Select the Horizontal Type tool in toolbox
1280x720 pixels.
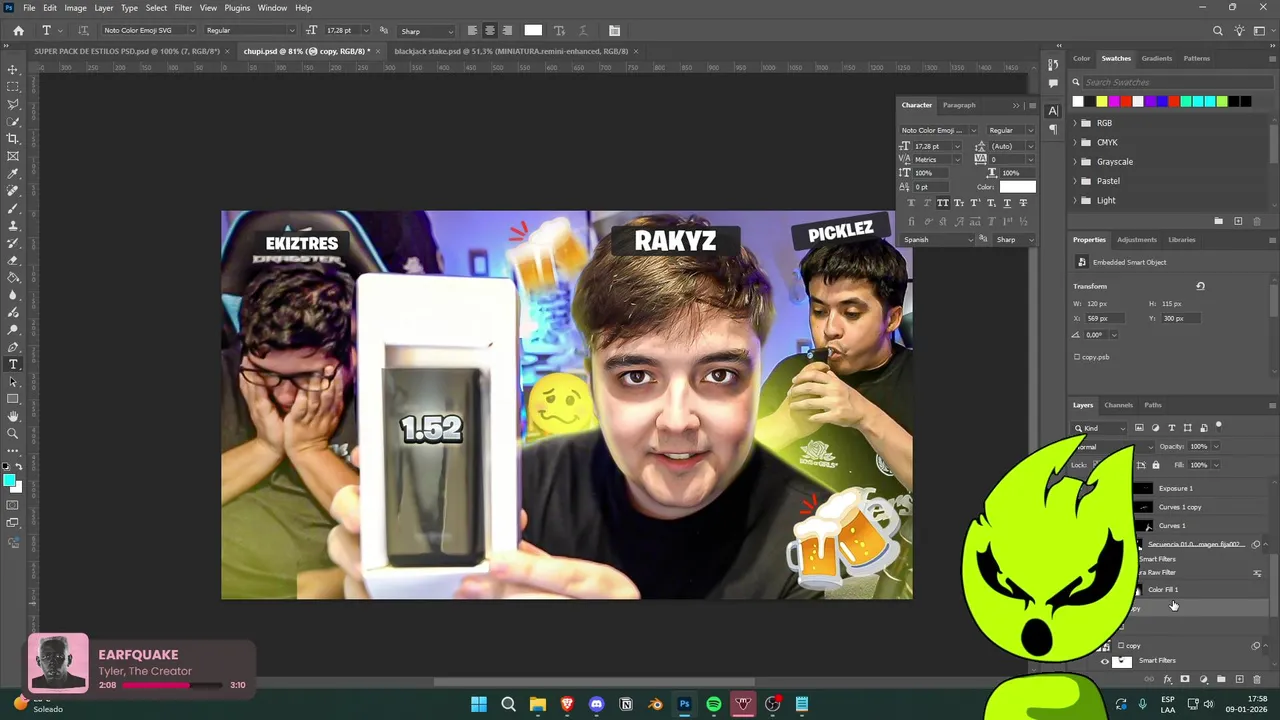pos(13,364)
